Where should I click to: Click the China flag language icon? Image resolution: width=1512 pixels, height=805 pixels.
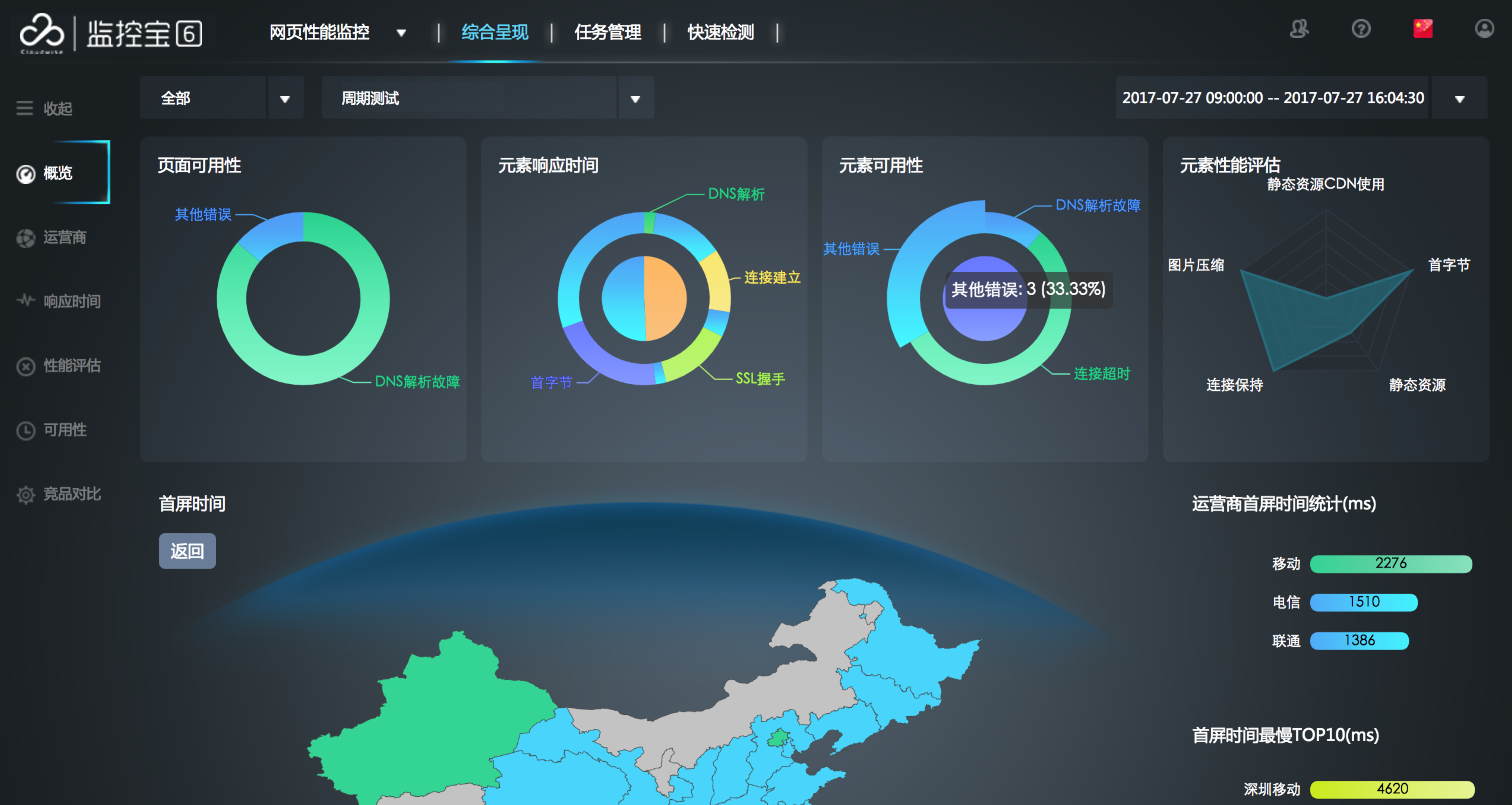tap(1422, 29)
